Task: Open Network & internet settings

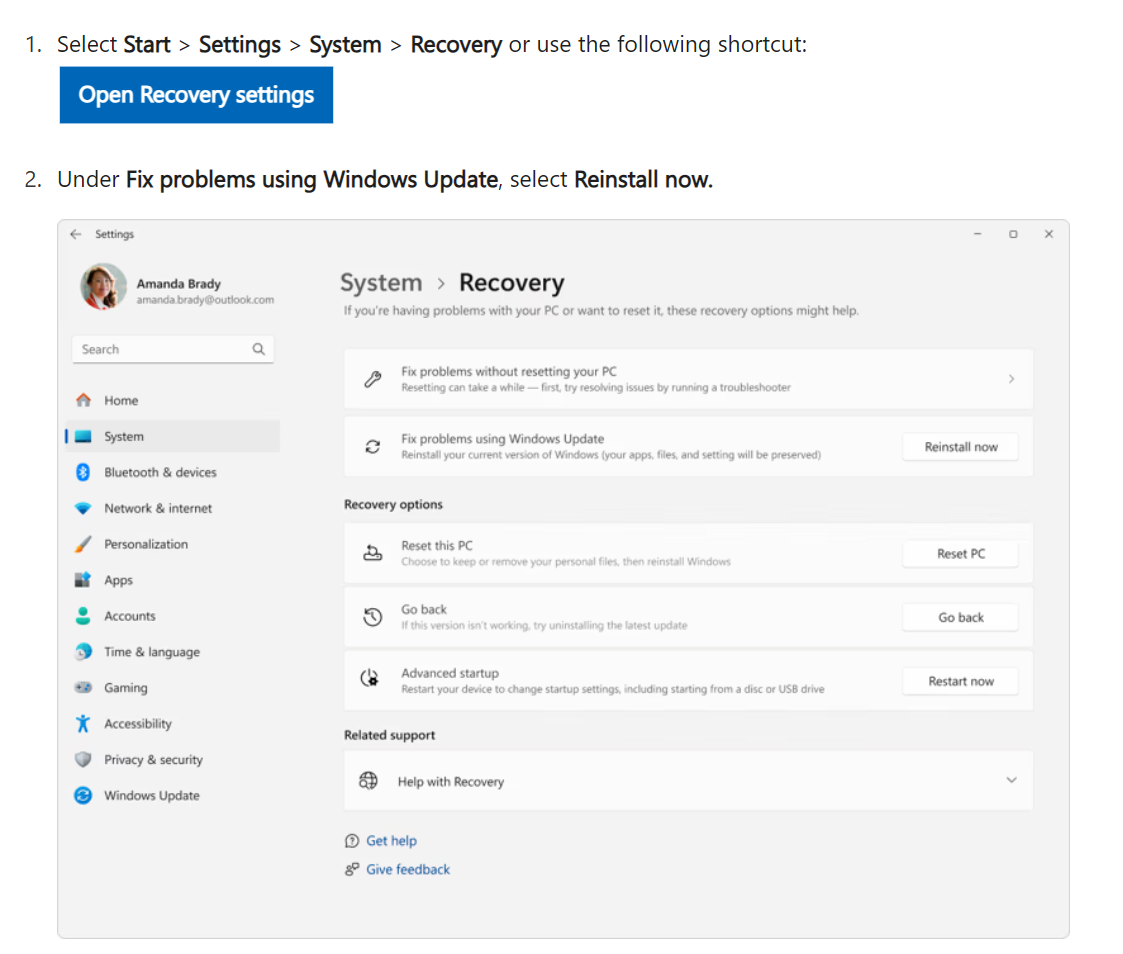Action: tap(173, 508)
